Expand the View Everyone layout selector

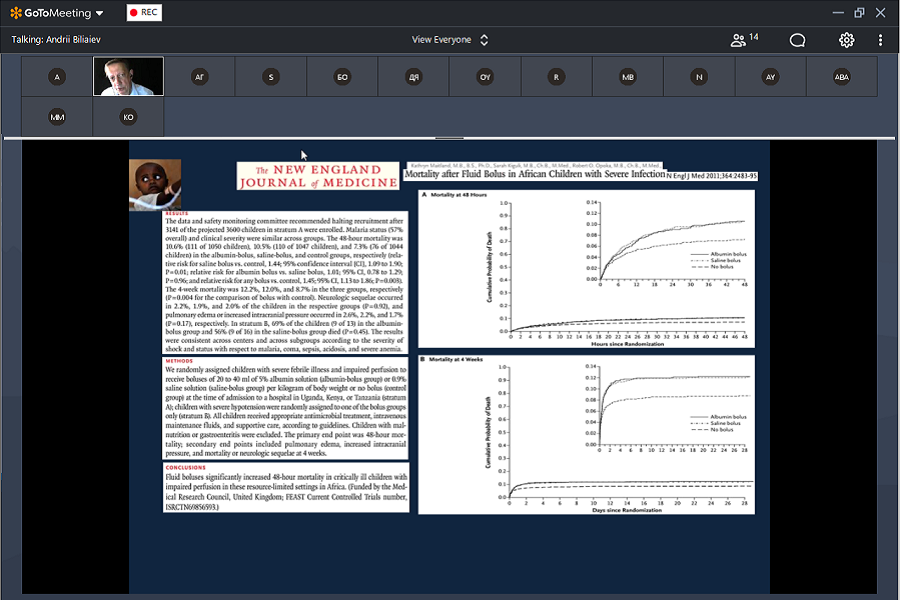point(449,40)
